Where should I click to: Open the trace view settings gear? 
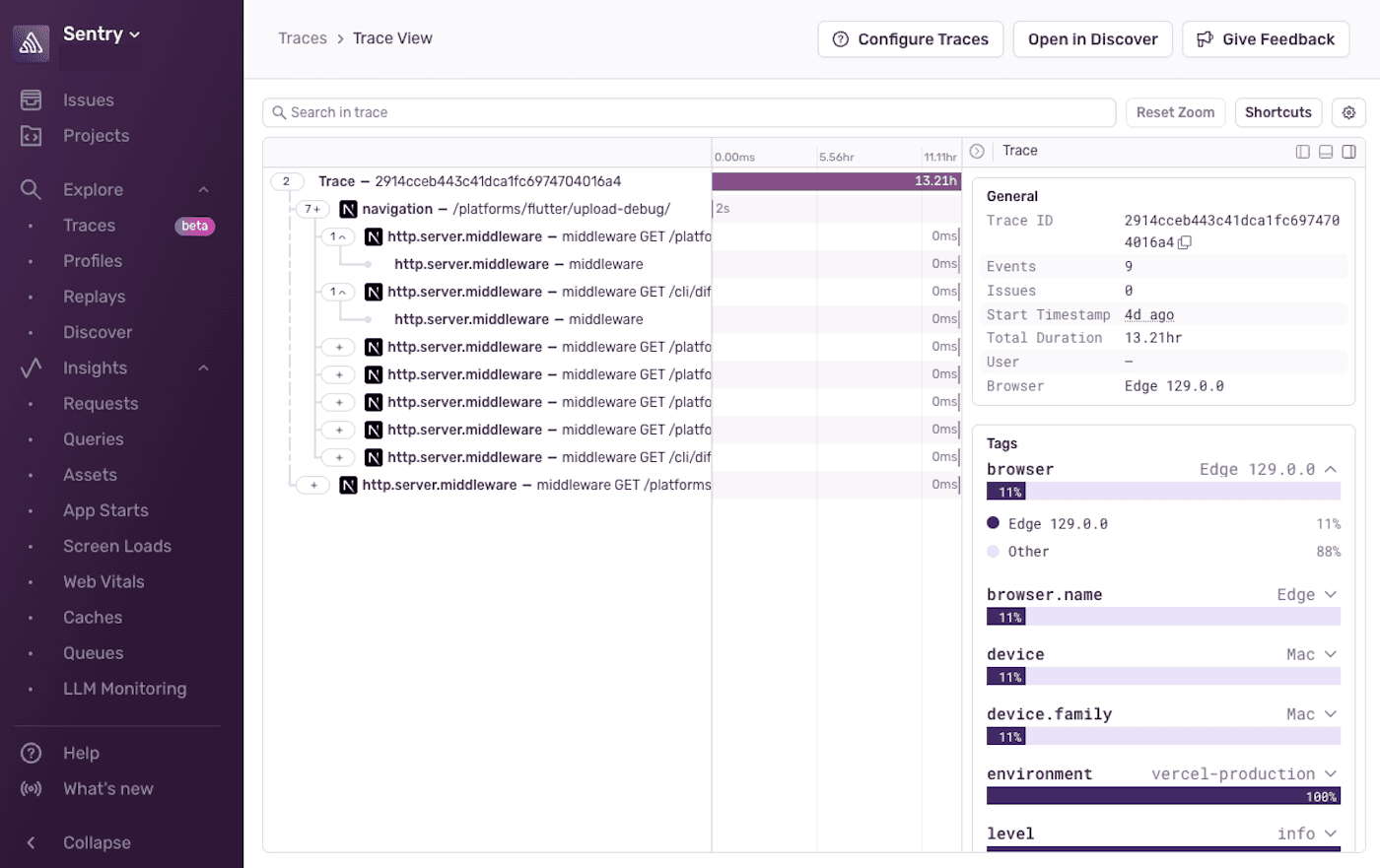click(1348, 112)
